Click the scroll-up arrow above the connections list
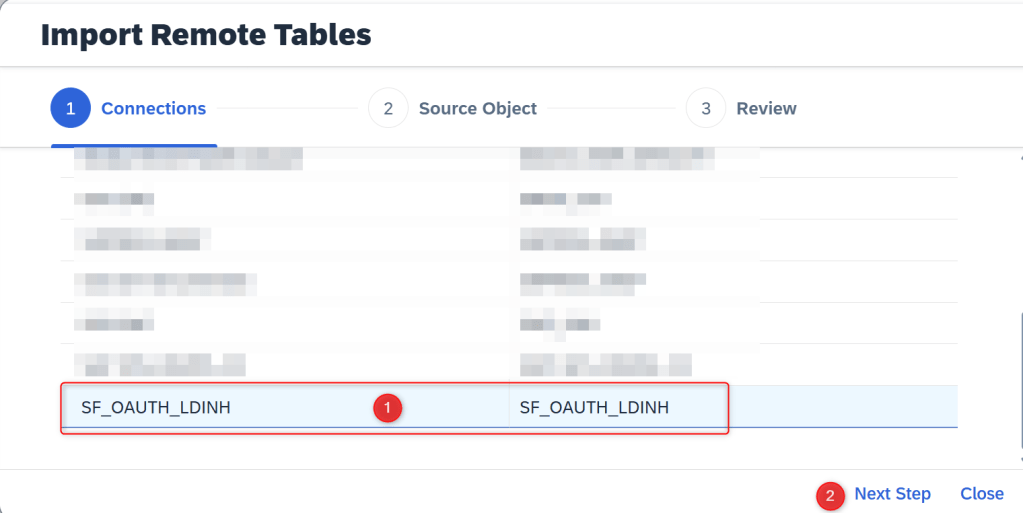 [x=1019, y=157]
